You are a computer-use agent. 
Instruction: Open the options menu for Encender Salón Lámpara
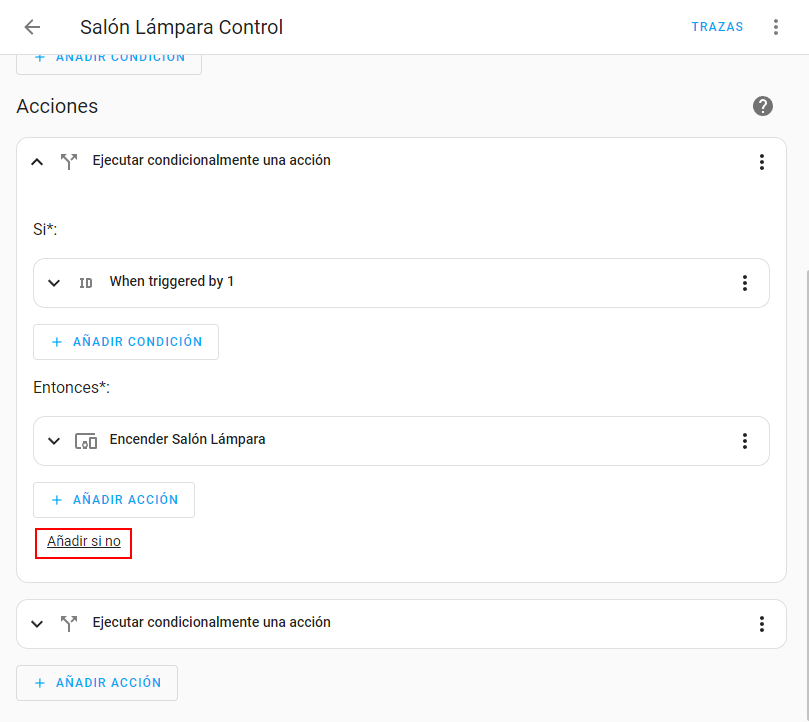(745, 441)
